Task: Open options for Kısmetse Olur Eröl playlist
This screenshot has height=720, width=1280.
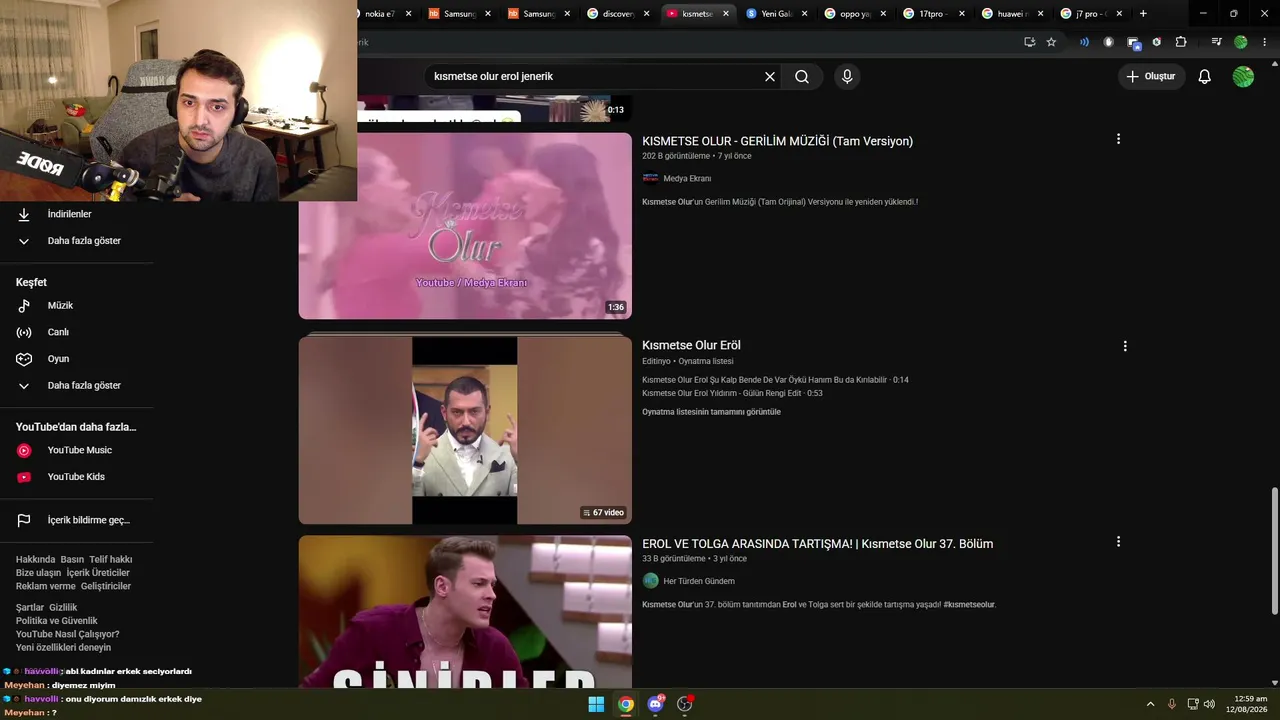Action: [x=1125, y=346]
